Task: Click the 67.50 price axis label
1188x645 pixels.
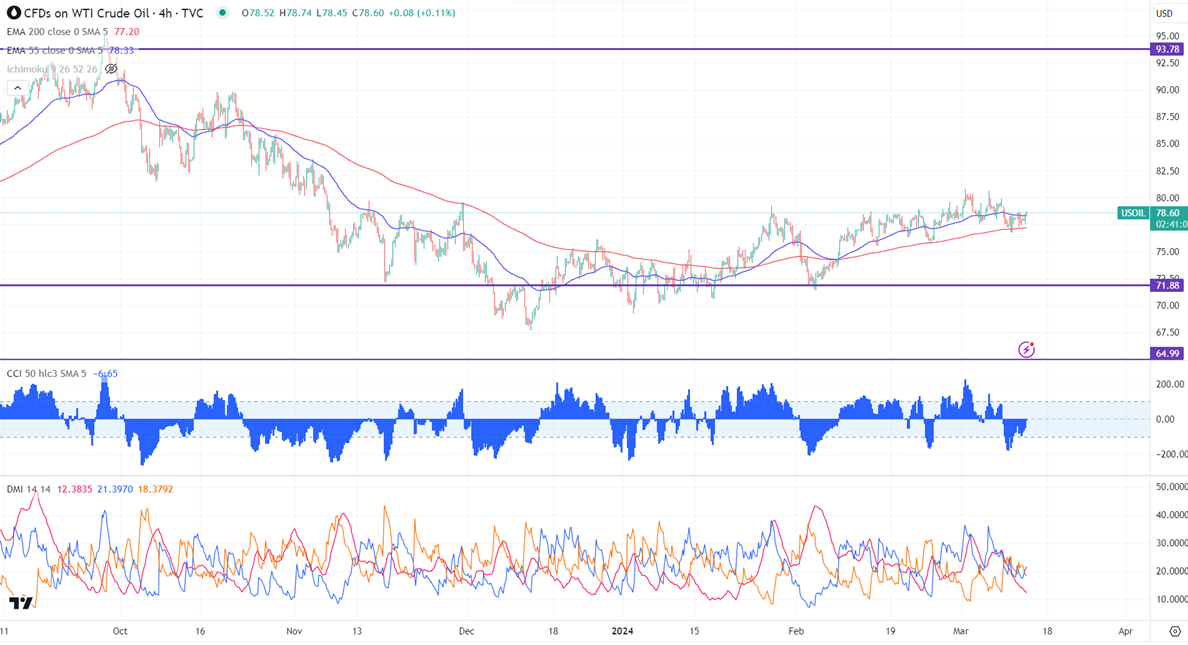Action: click(x=1167, y=332)
